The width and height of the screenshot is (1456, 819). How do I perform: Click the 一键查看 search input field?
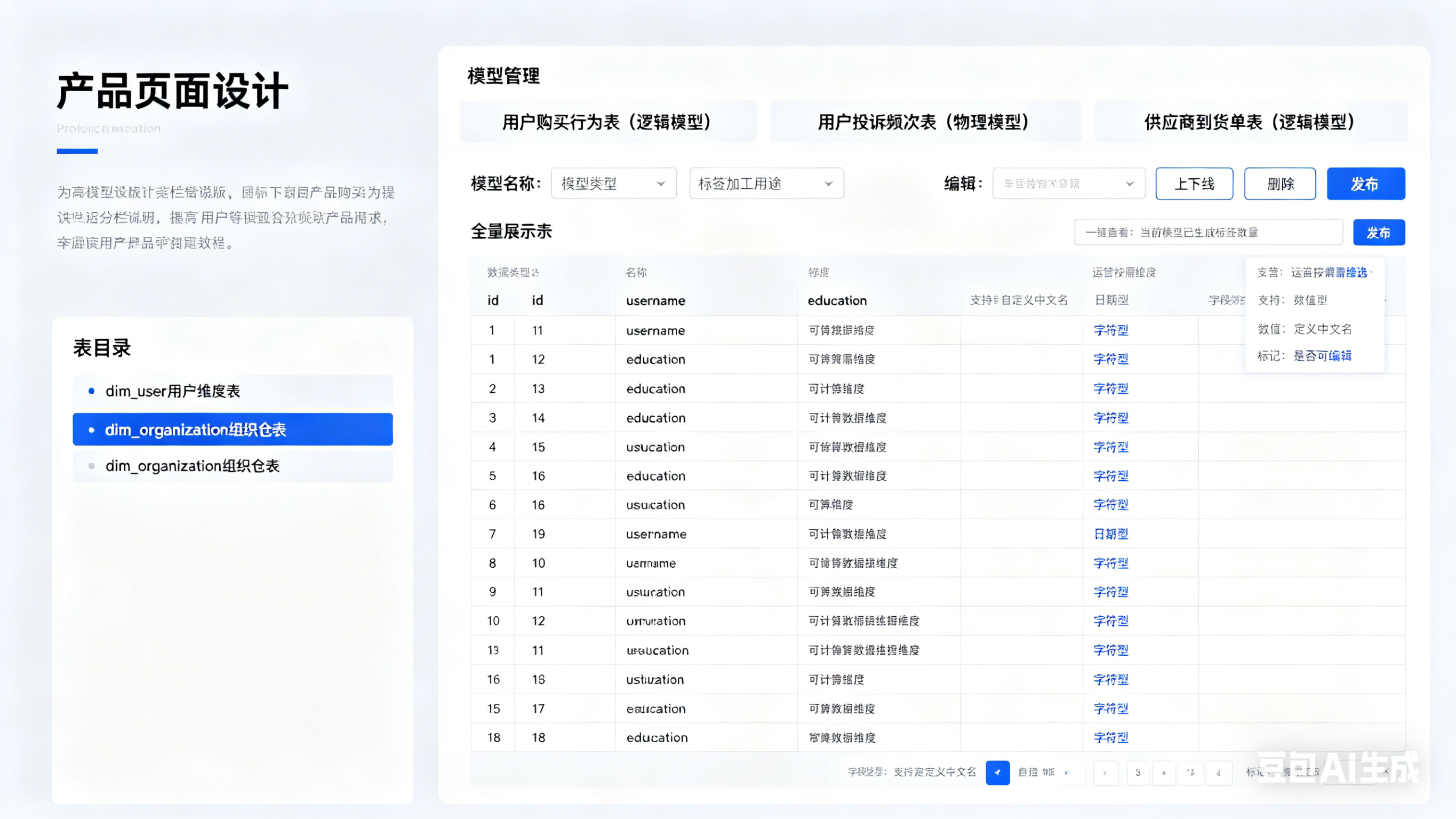[1208, 233]
